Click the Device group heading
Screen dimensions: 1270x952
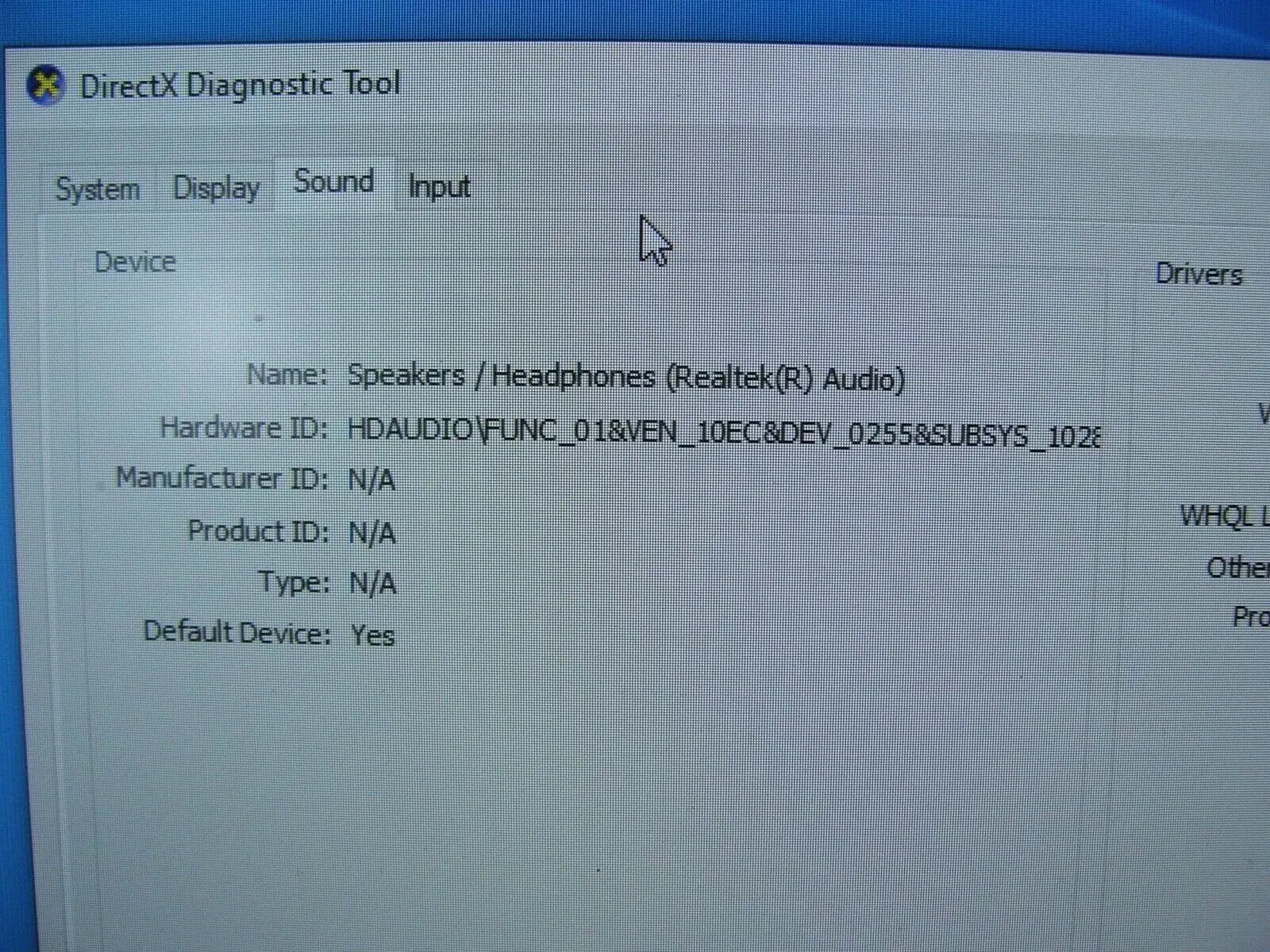pos(135,262)
